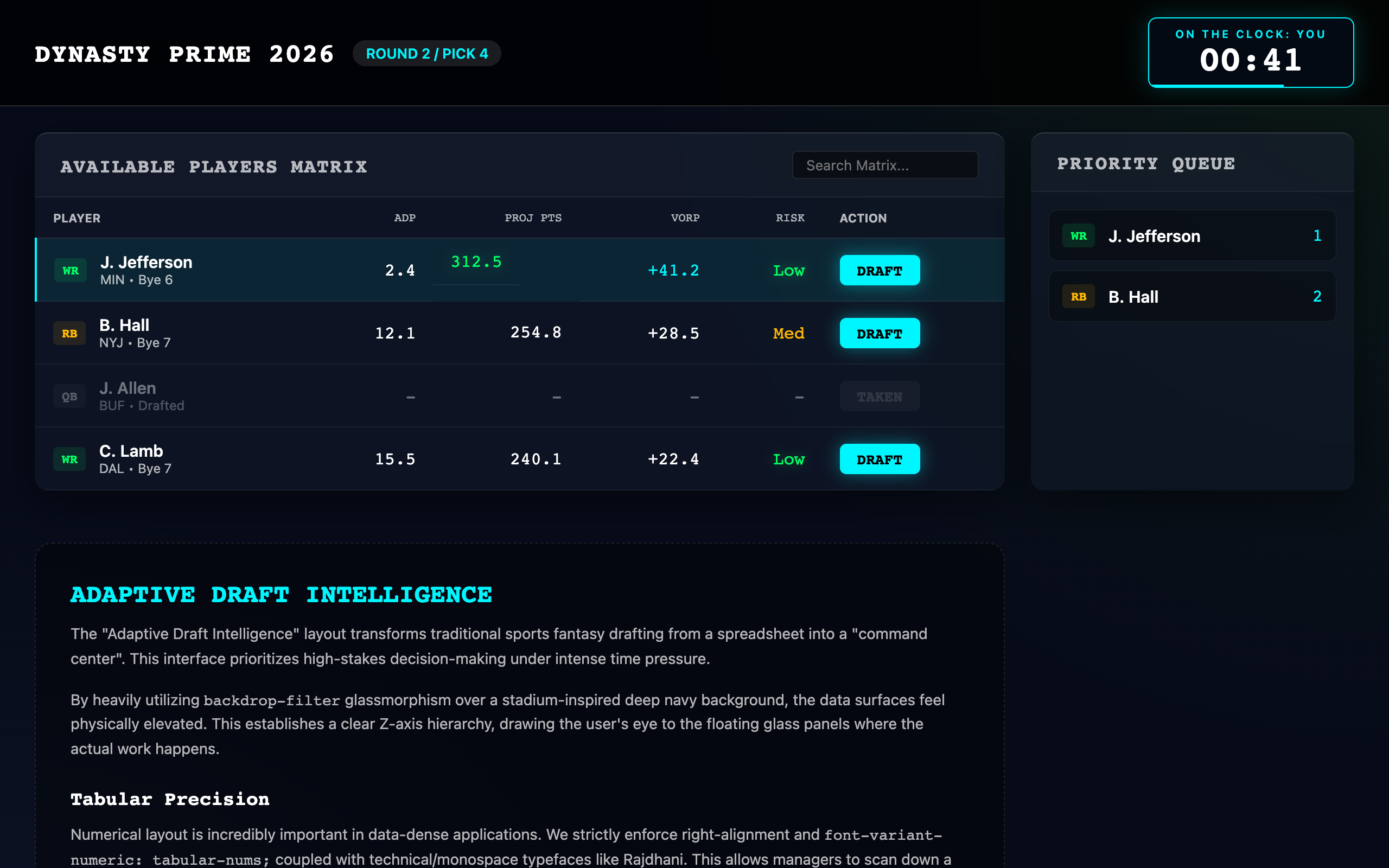Click the PLAYER column header
The height and width of the screenshot is (868, 1389).
(x=77, y=218)
